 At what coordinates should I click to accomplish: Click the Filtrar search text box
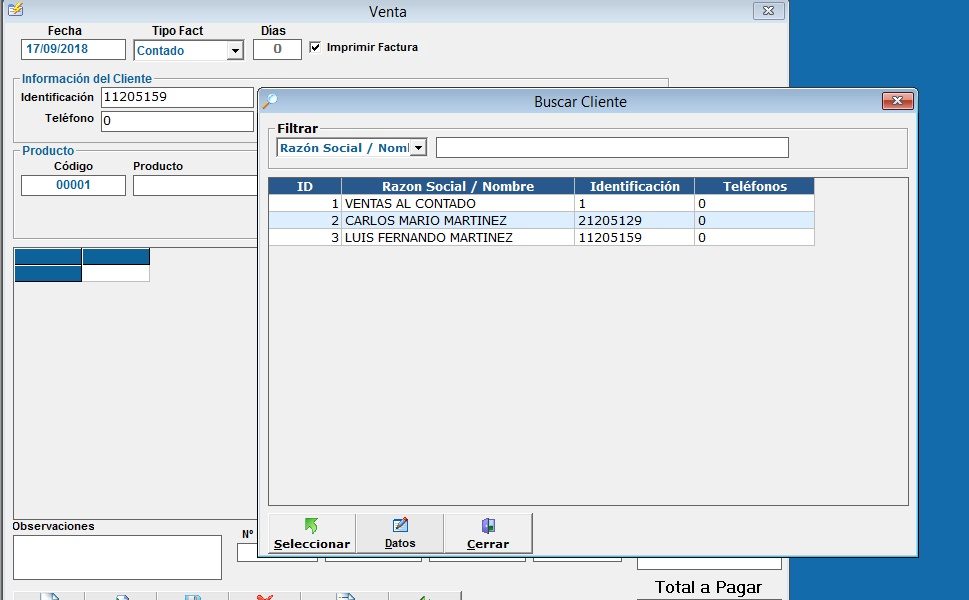tap(612, 148)
